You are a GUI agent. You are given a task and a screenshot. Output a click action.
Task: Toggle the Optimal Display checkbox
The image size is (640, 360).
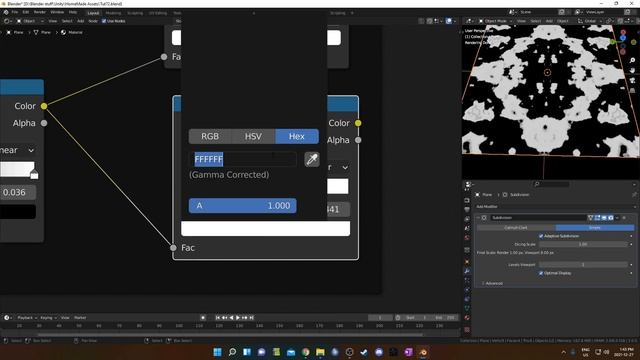pyautogui.click(x=541, y=273)
